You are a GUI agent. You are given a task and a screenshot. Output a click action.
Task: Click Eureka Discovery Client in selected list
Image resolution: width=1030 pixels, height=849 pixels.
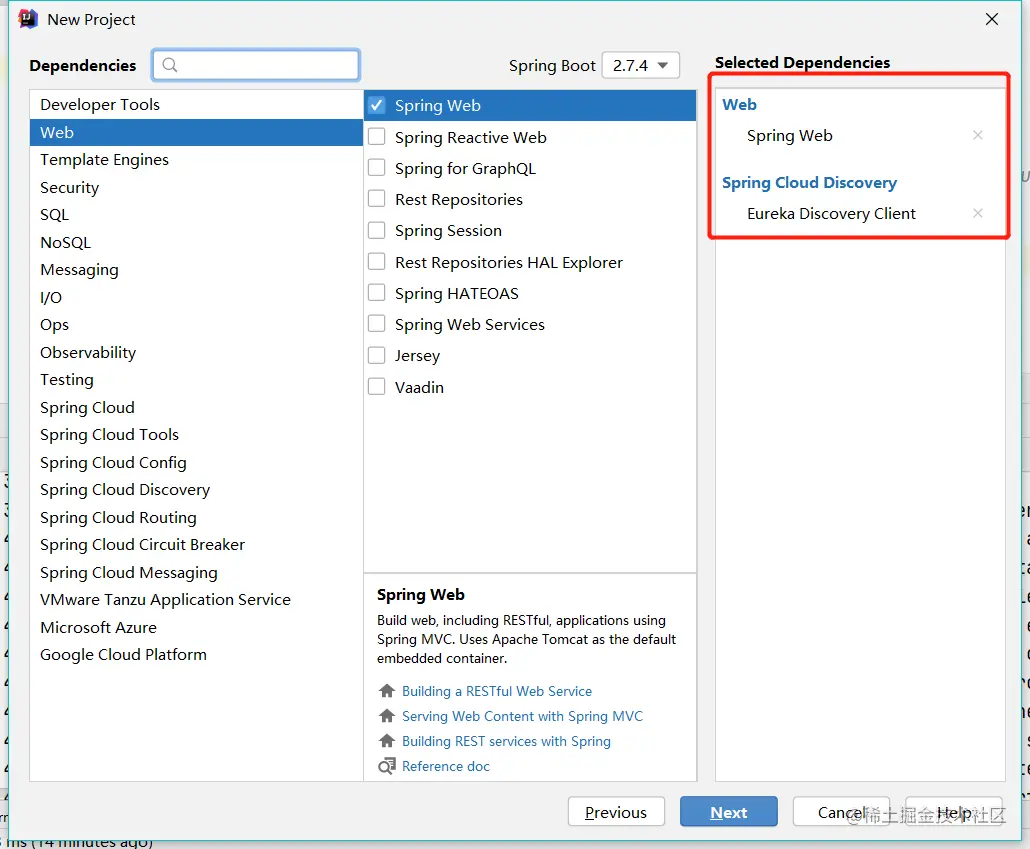click(x=831, y=214)
